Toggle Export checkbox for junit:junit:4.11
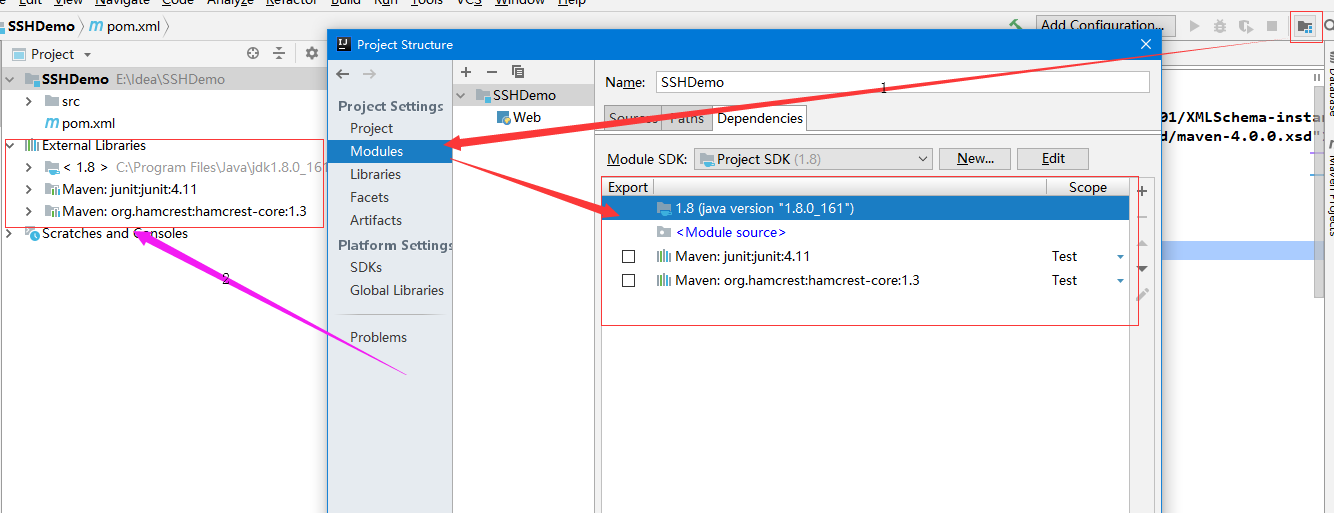Screen dimensions: 1334x513 (628, 257)
